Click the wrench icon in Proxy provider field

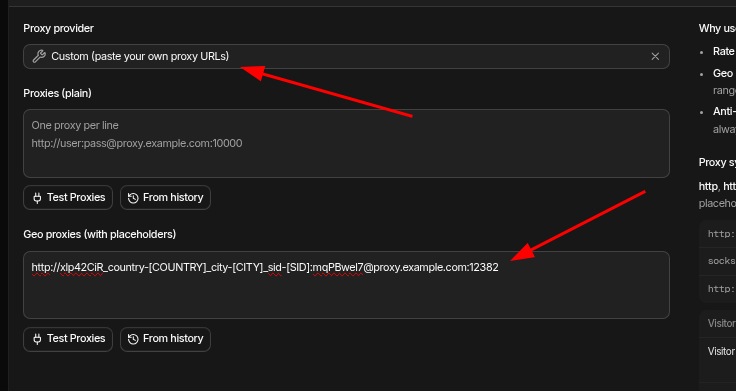tap(38, 56)
